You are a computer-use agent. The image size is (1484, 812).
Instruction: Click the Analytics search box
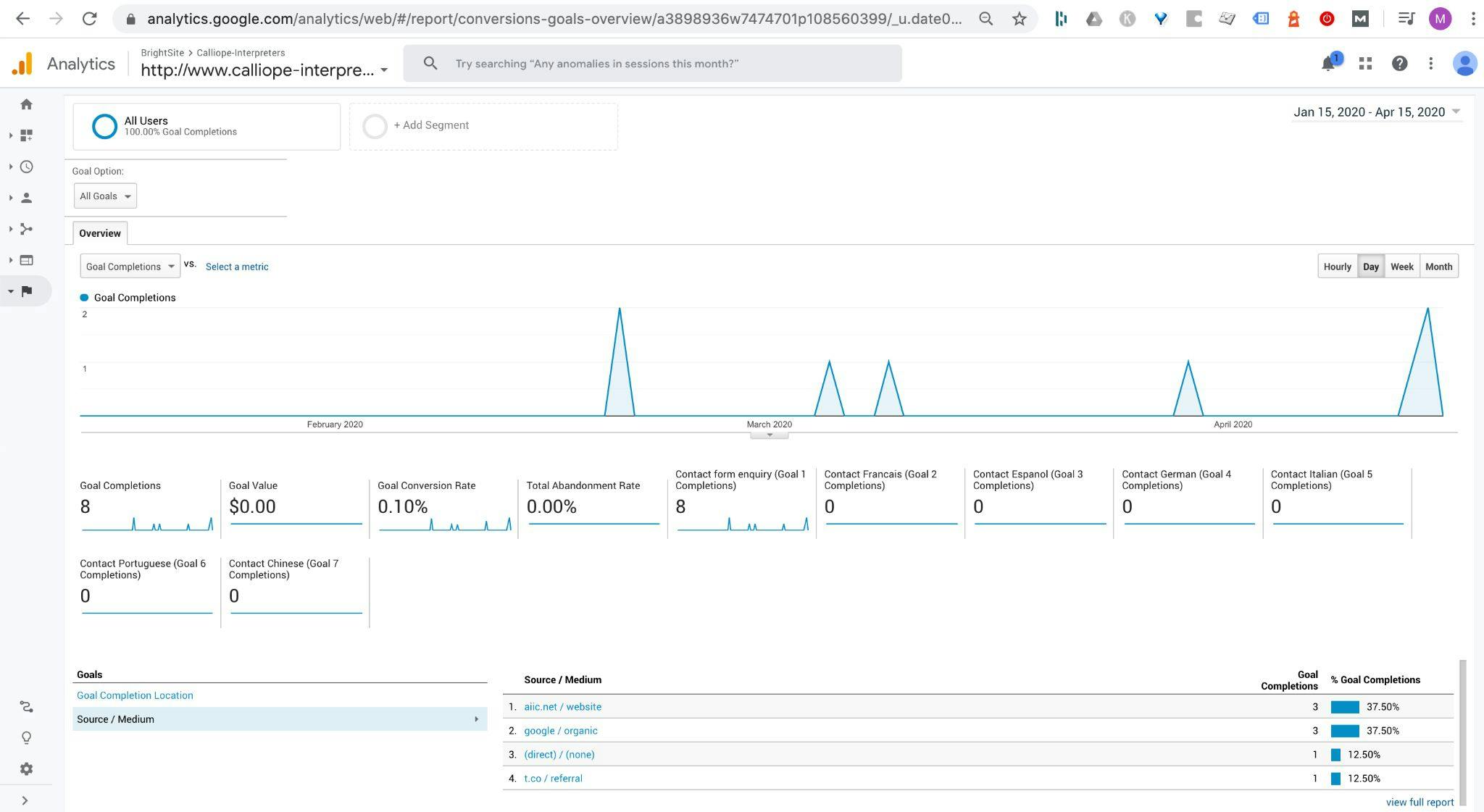(x=653, y=64)
